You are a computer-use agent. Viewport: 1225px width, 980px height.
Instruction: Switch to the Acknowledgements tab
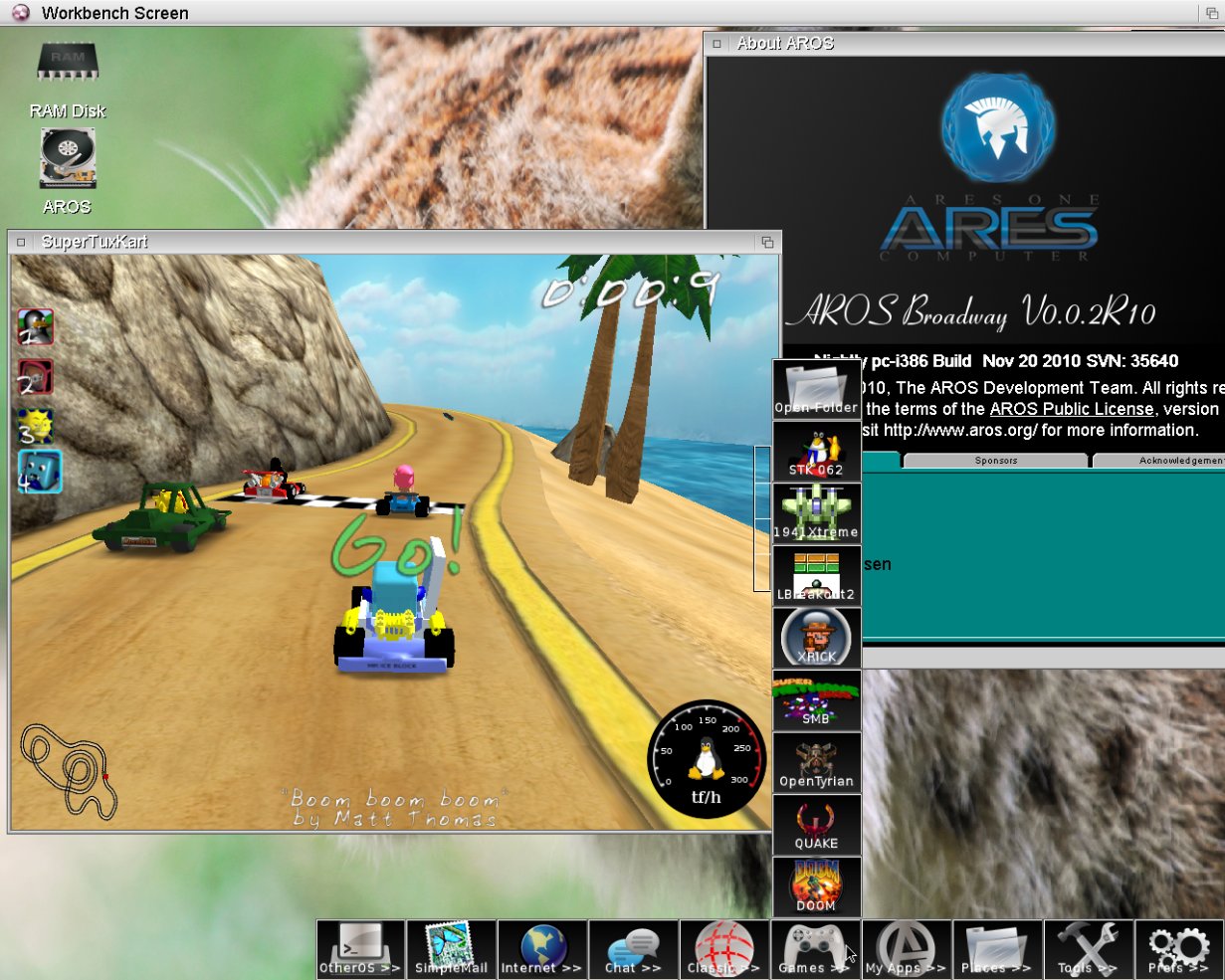(1160, 461)
